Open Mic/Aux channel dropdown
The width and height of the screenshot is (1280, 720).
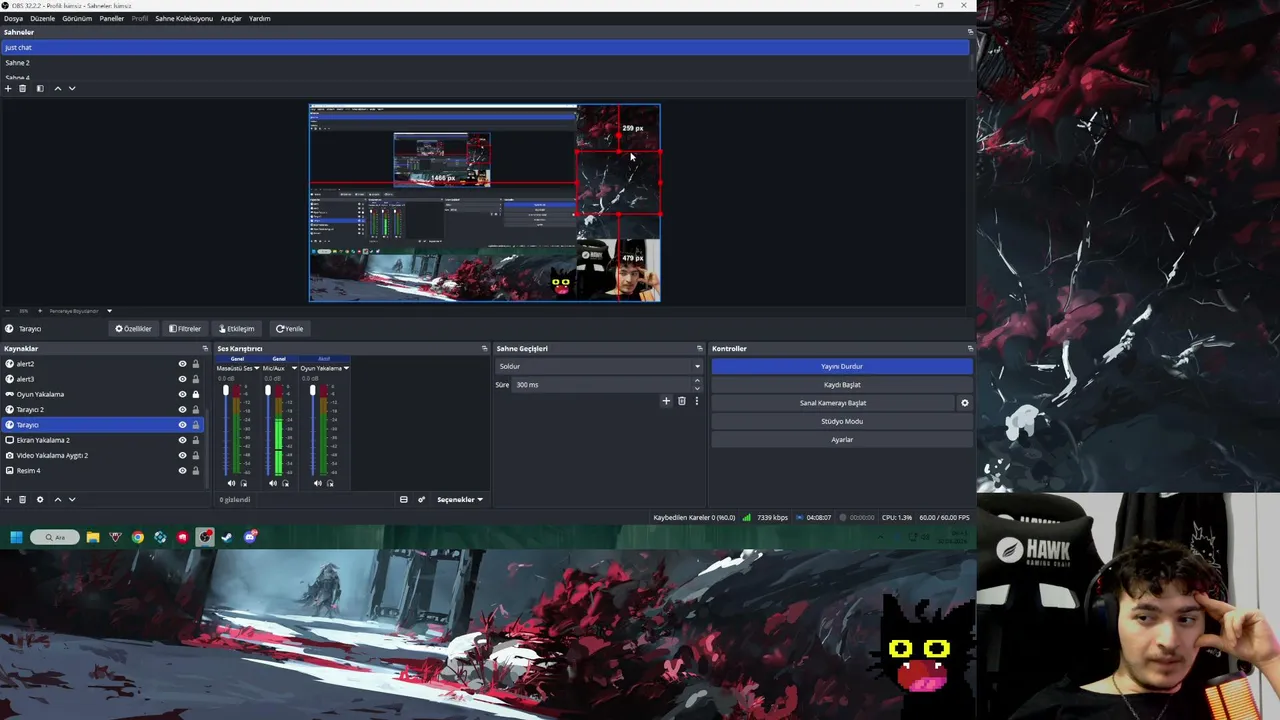[294, 368]
